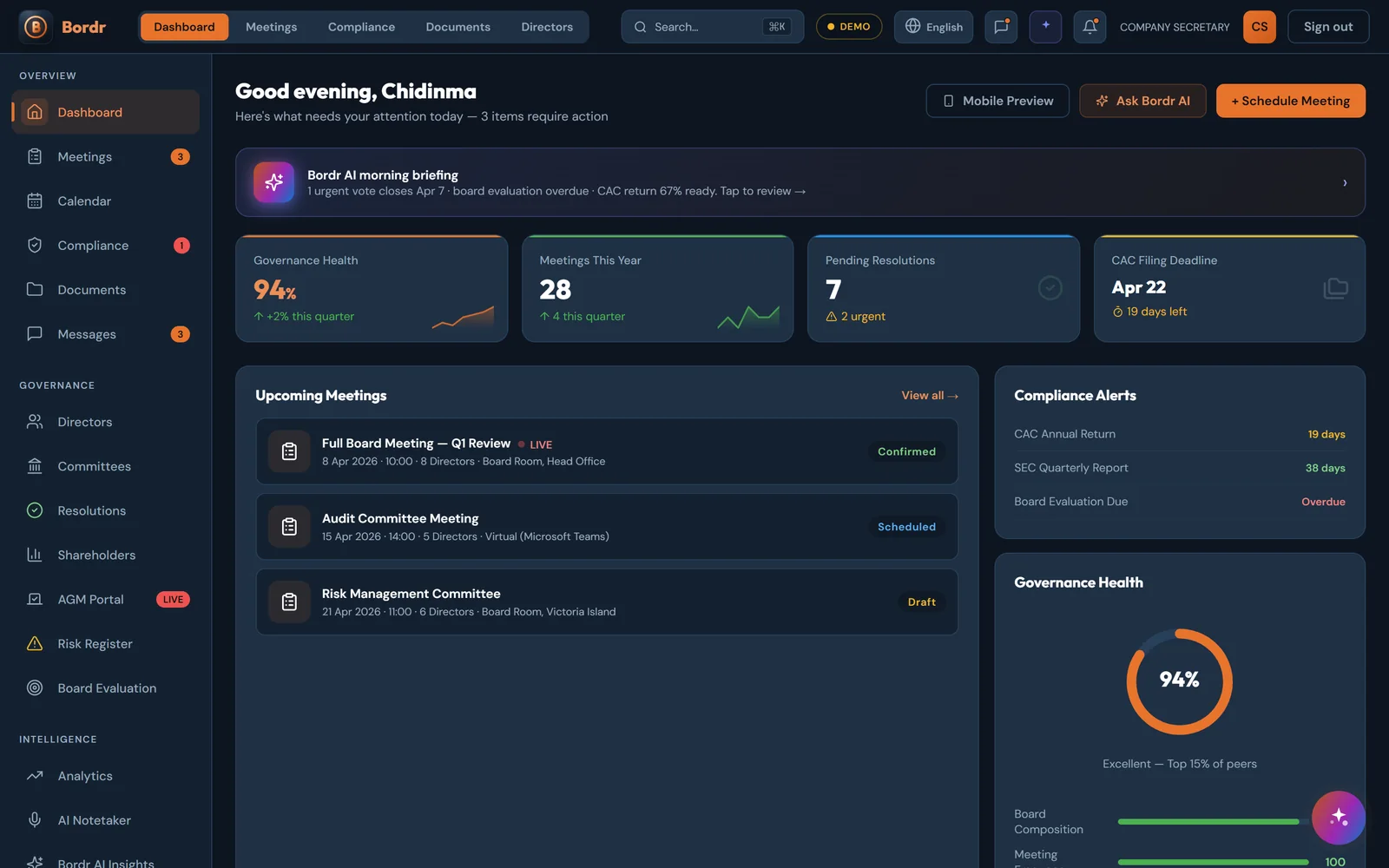Open the floating AI assistant button
1389x868 pixels.
[x=1338, y=818]
